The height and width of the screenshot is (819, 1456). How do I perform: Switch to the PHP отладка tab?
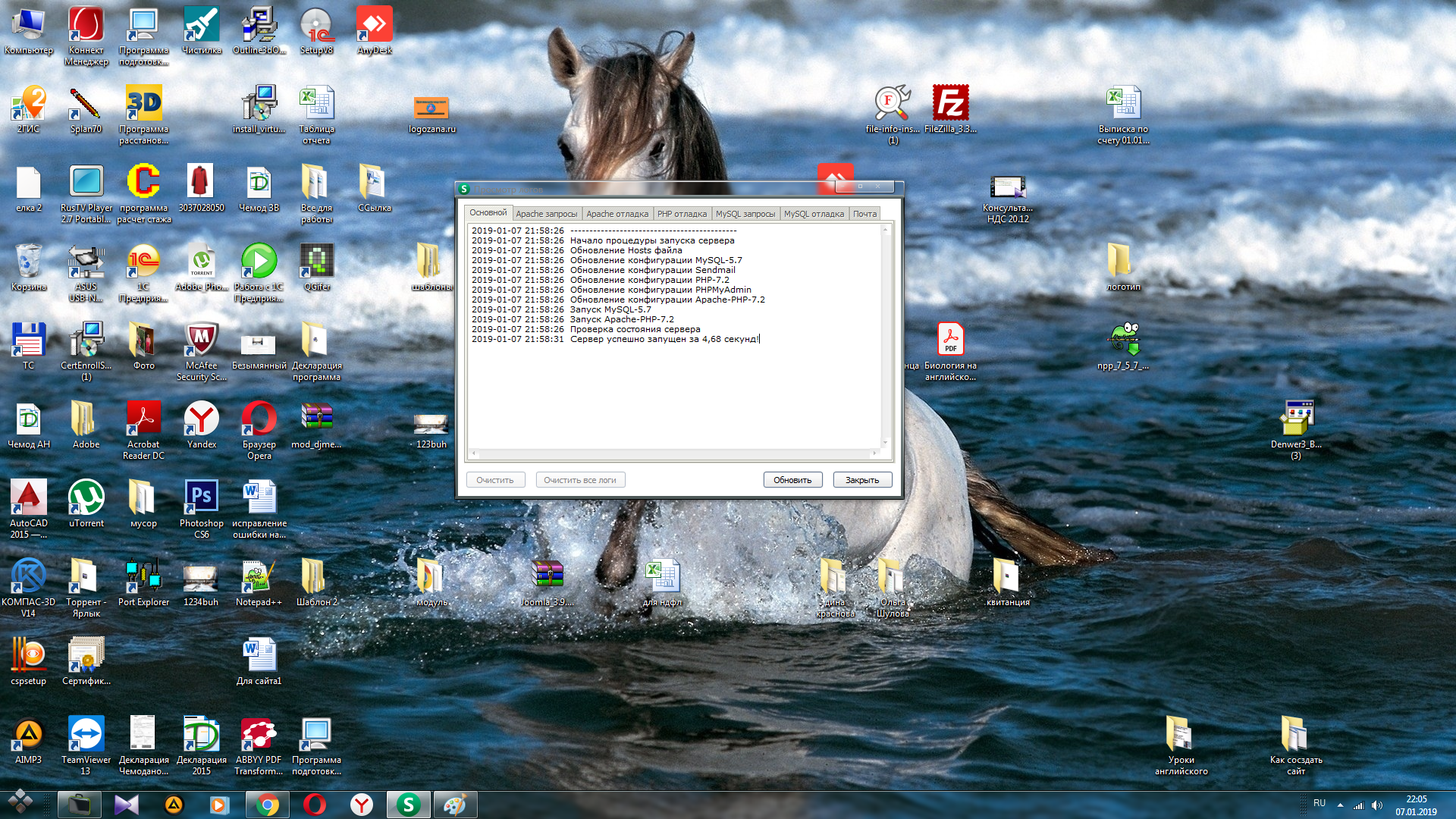click(x=681, y=214)
